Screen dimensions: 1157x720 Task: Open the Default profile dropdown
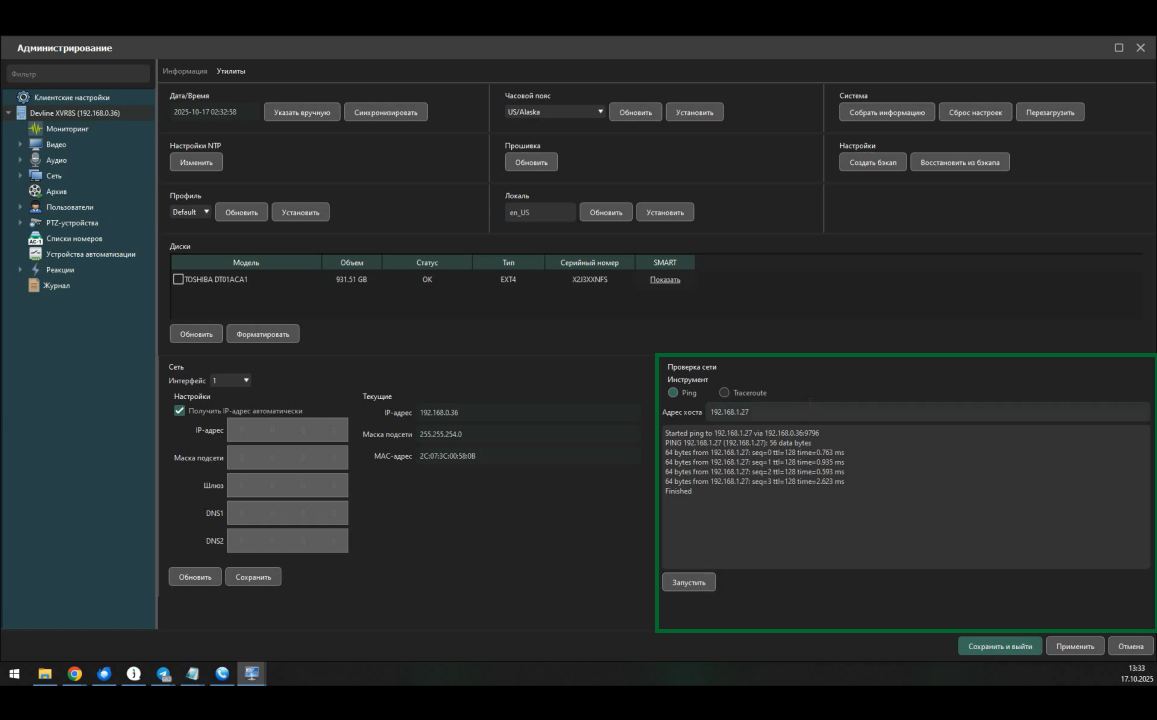[191, 212]
